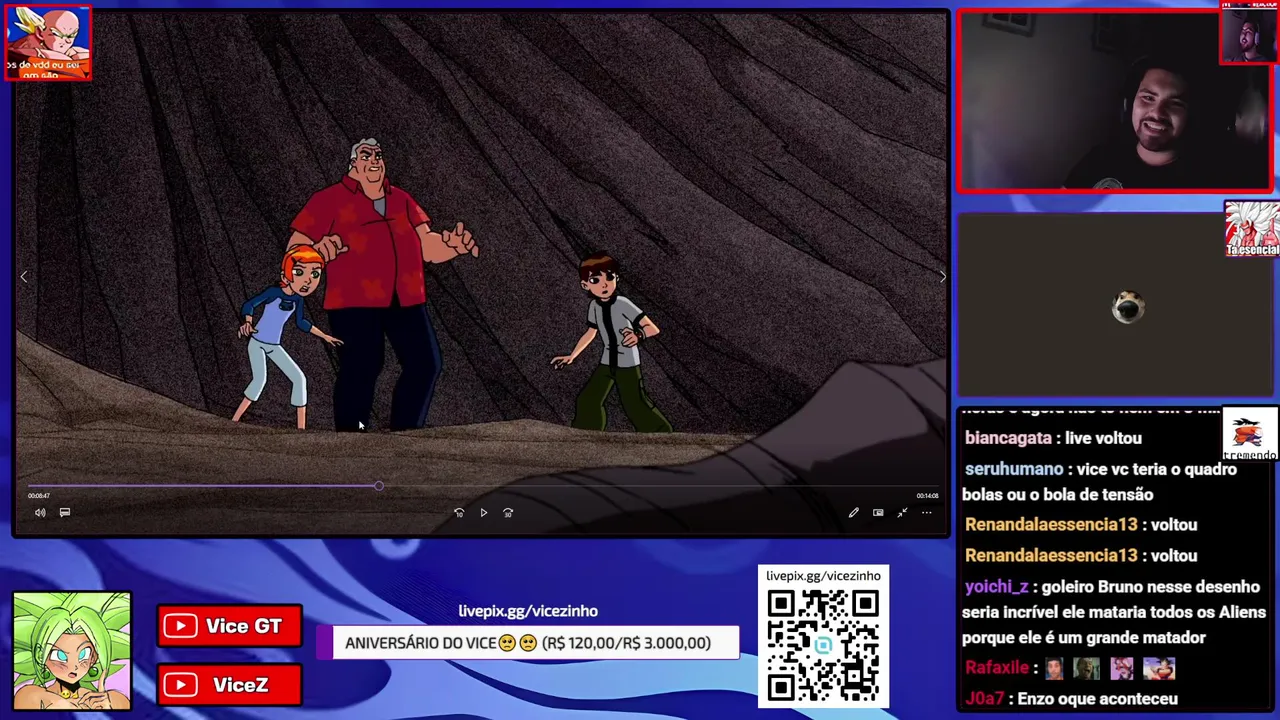Click the pencil edit icon in player
This screenshot has height=720, width=1280.
pyautogui.click(x=853, y=513)
